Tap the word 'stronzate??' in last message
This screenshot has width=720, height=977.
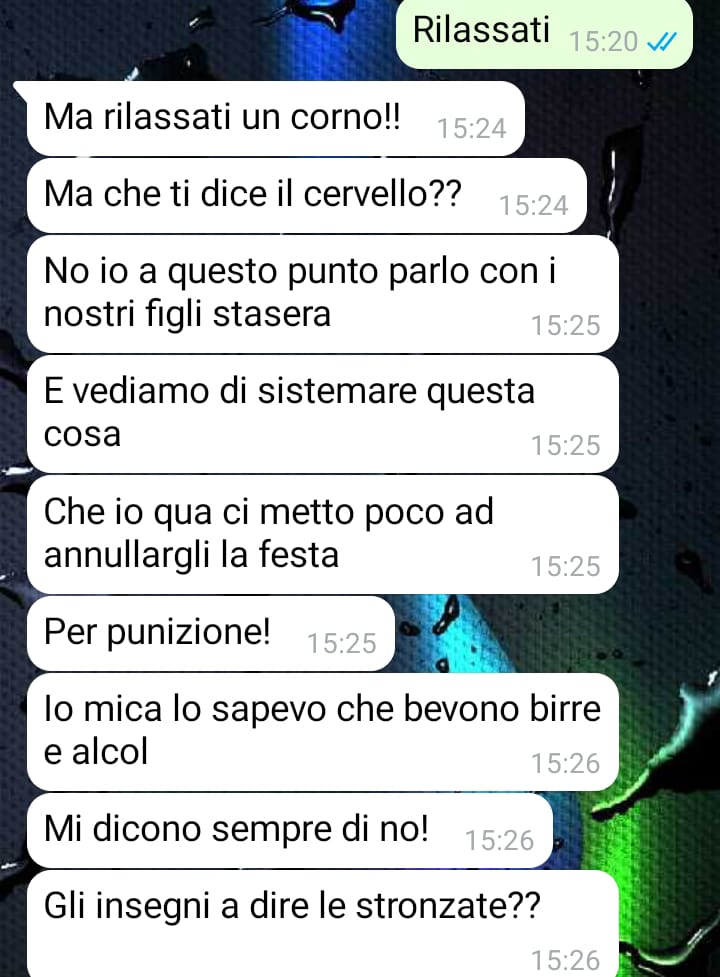coord(448,906)
